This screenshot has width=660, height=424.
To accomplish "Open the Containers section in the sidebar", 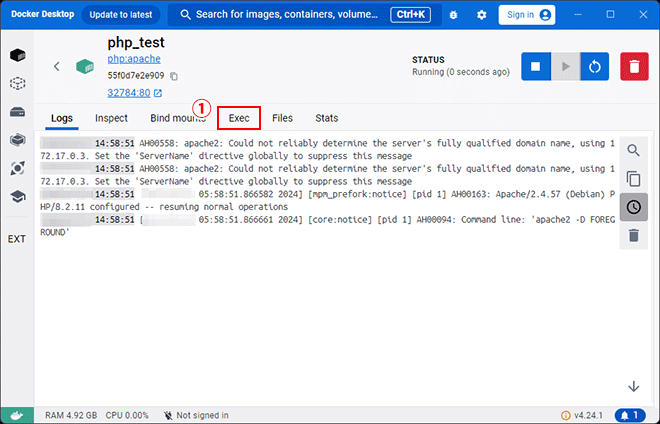I will (x=17, y=55).
